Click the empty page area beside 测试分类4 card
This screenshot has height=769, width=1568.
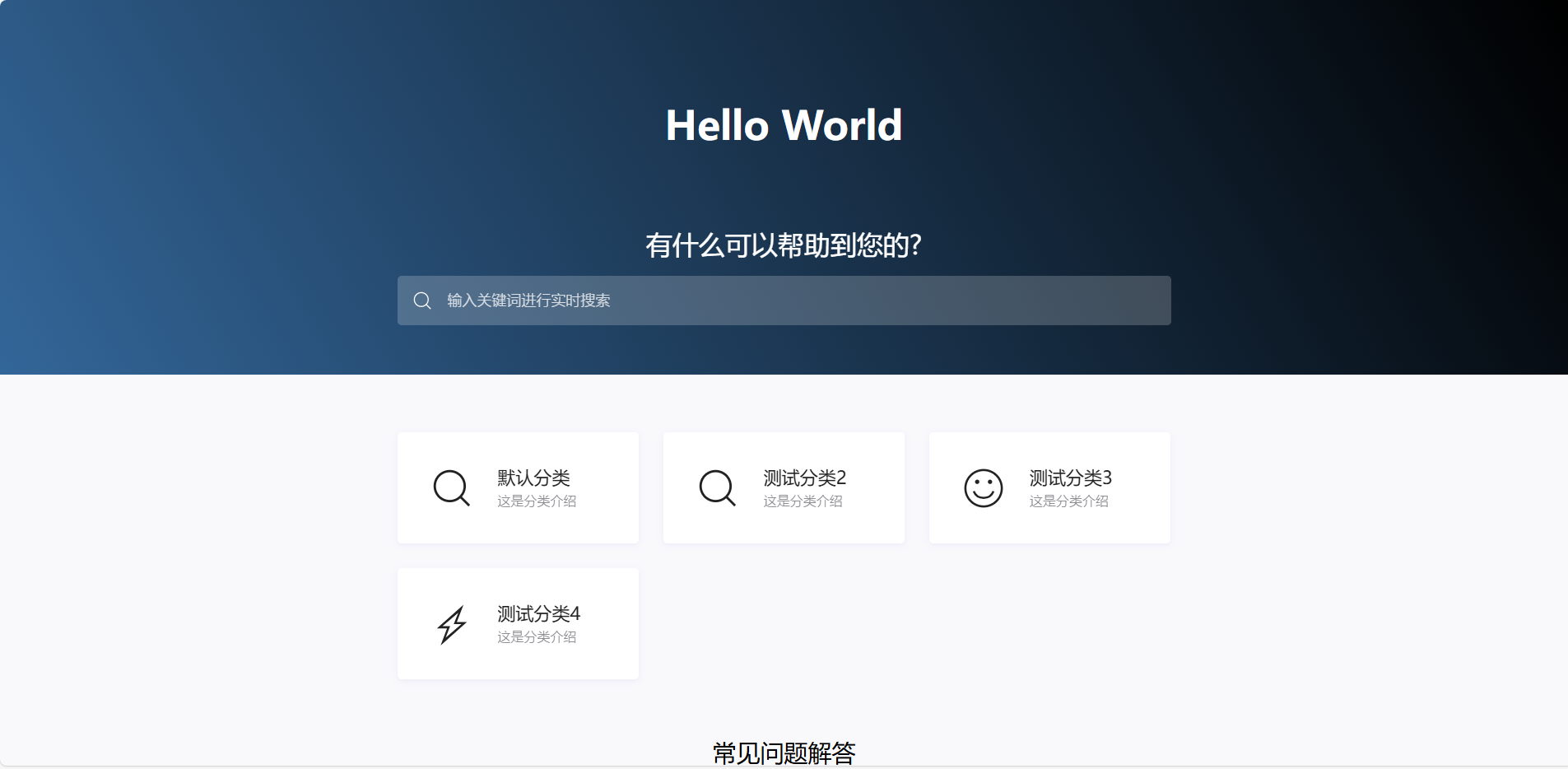(x=905, y=624)
